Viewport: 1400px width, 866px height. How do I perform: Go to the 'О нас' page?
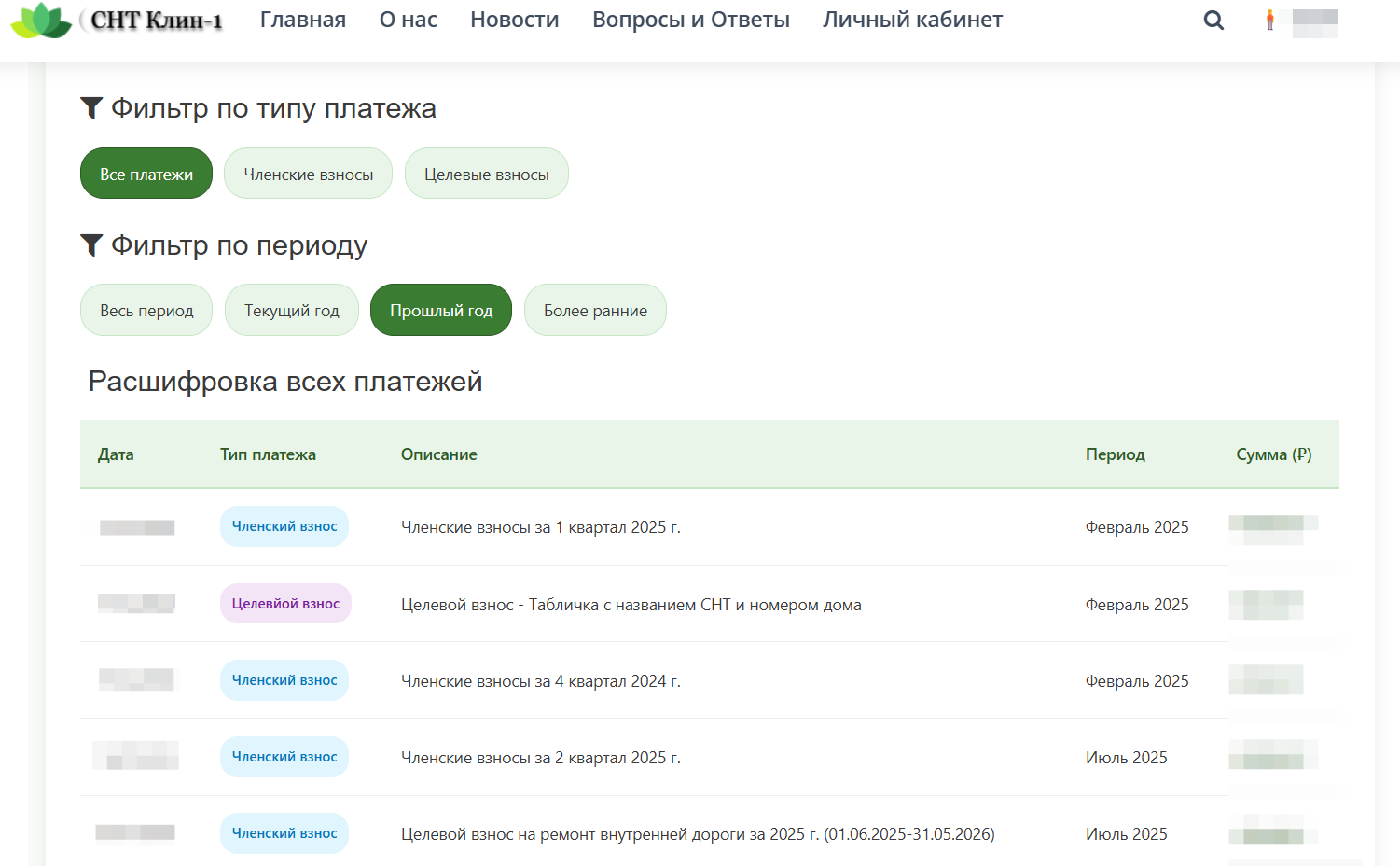(x=408, y=21)
